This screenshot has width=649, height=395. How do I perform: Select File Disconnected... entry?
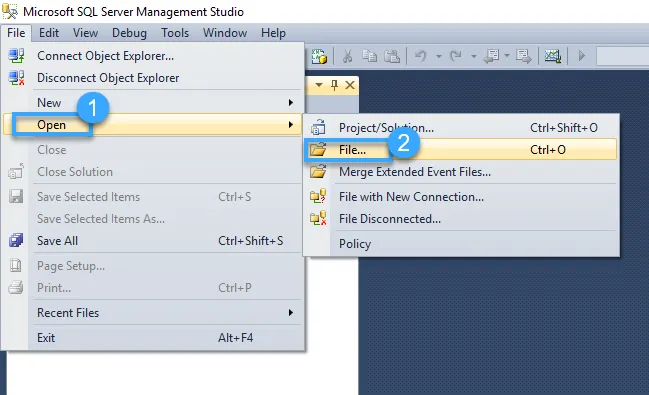point(462,218)
